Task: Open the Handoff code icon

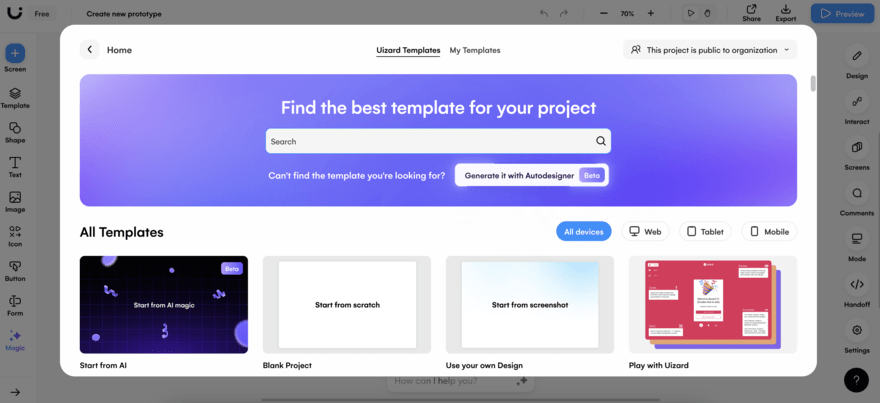Action: 857,285
